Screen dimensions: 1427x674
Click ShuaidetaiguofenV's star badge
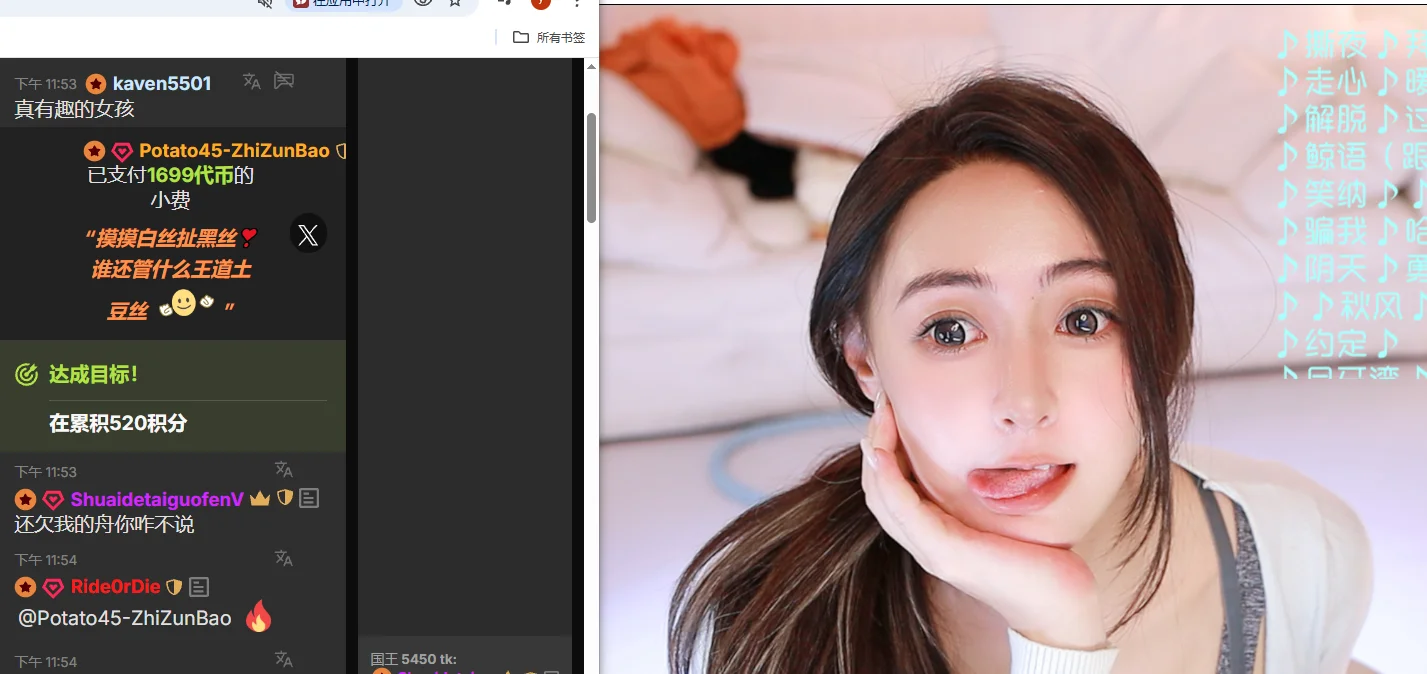pos(26,500)
